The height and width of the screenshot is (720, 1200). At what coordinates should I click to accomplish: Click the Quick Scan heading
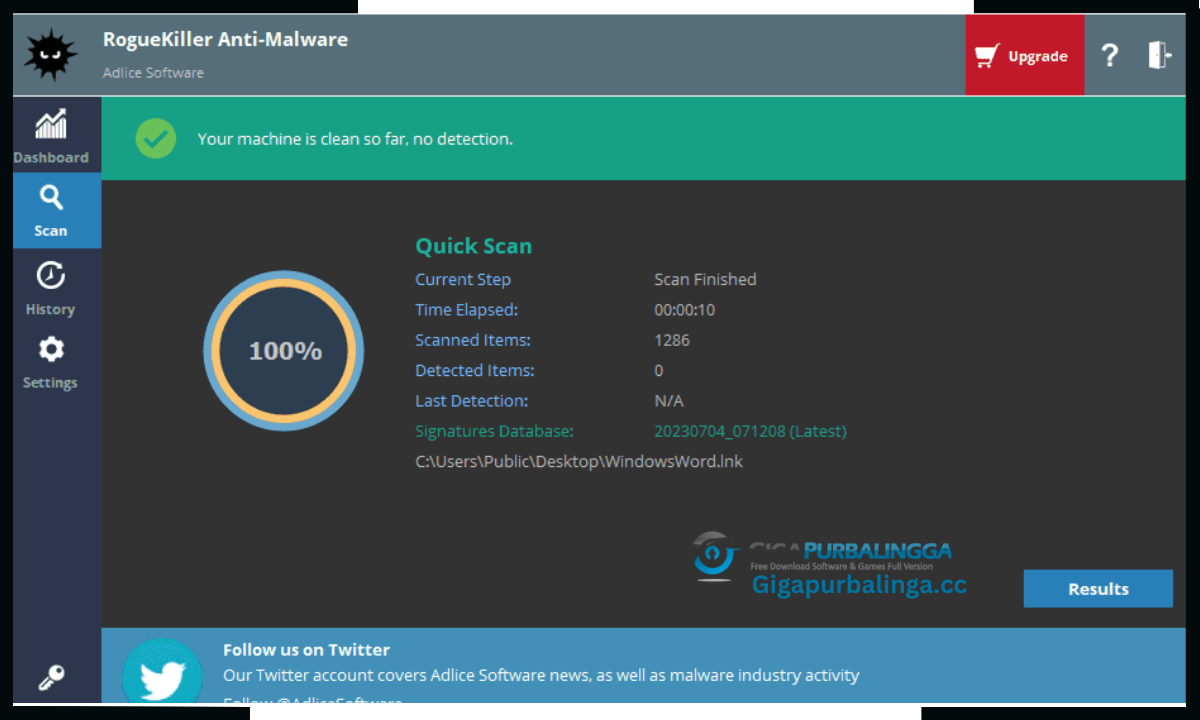pos(474,246)
